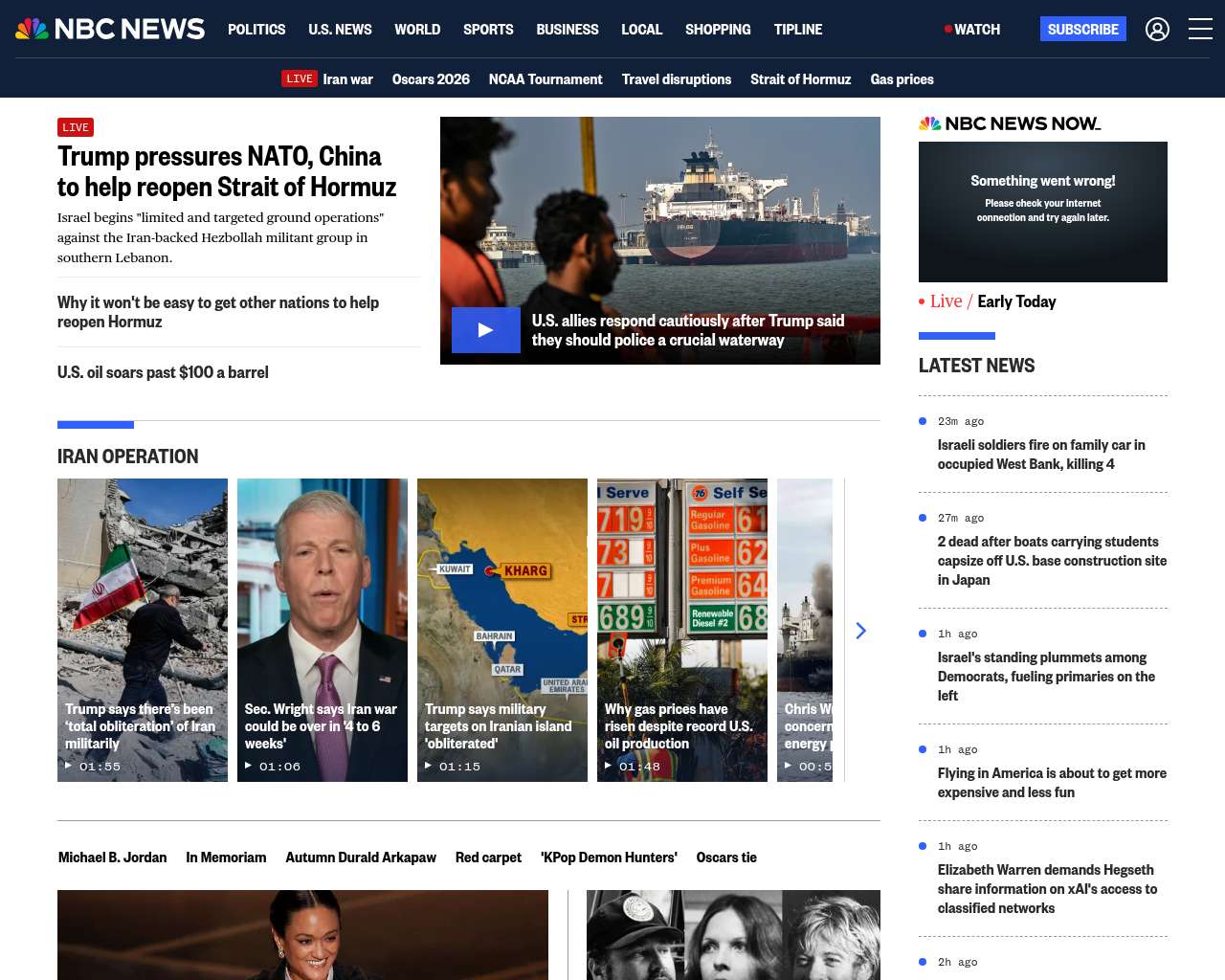
Task: Open Tipline page
Action: 798,30
